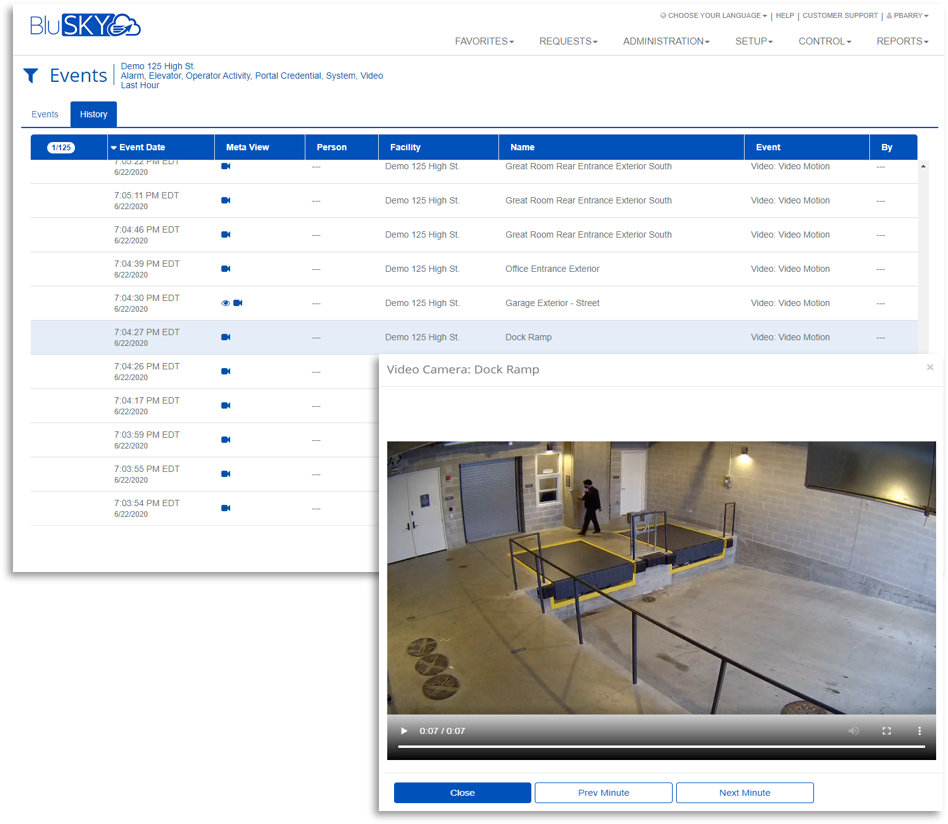Screen dimensions: 948x824
Task: Mute the video player audio
Action: click(x=853, y=731)
